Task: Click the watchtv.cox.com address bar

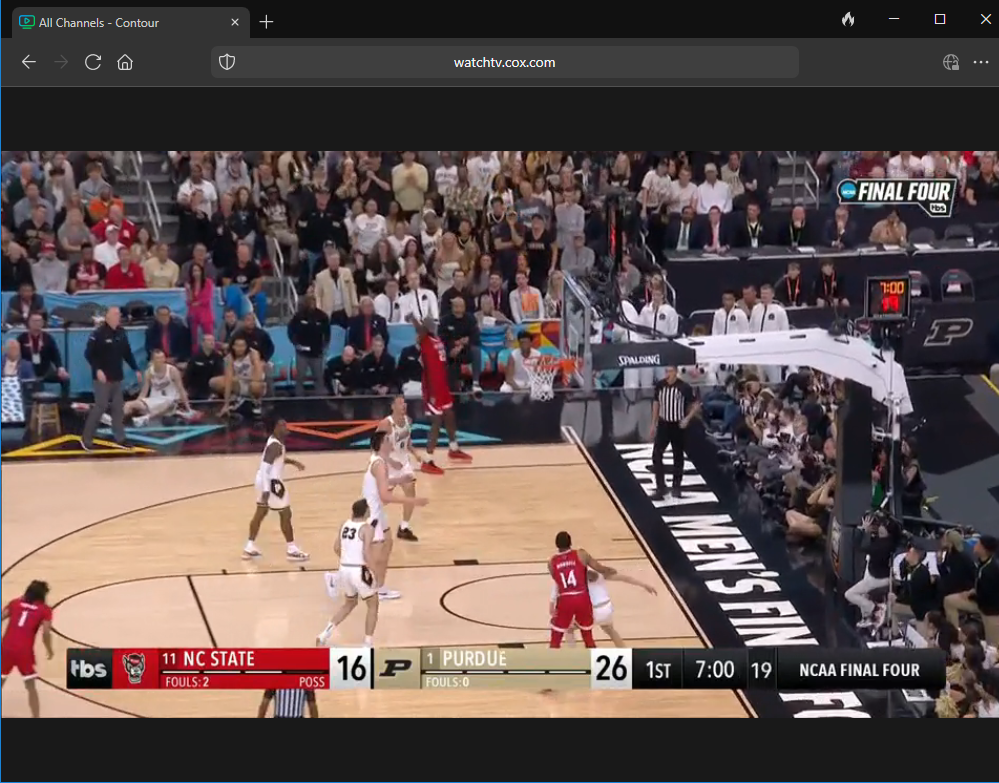Action: coord(505,62)
